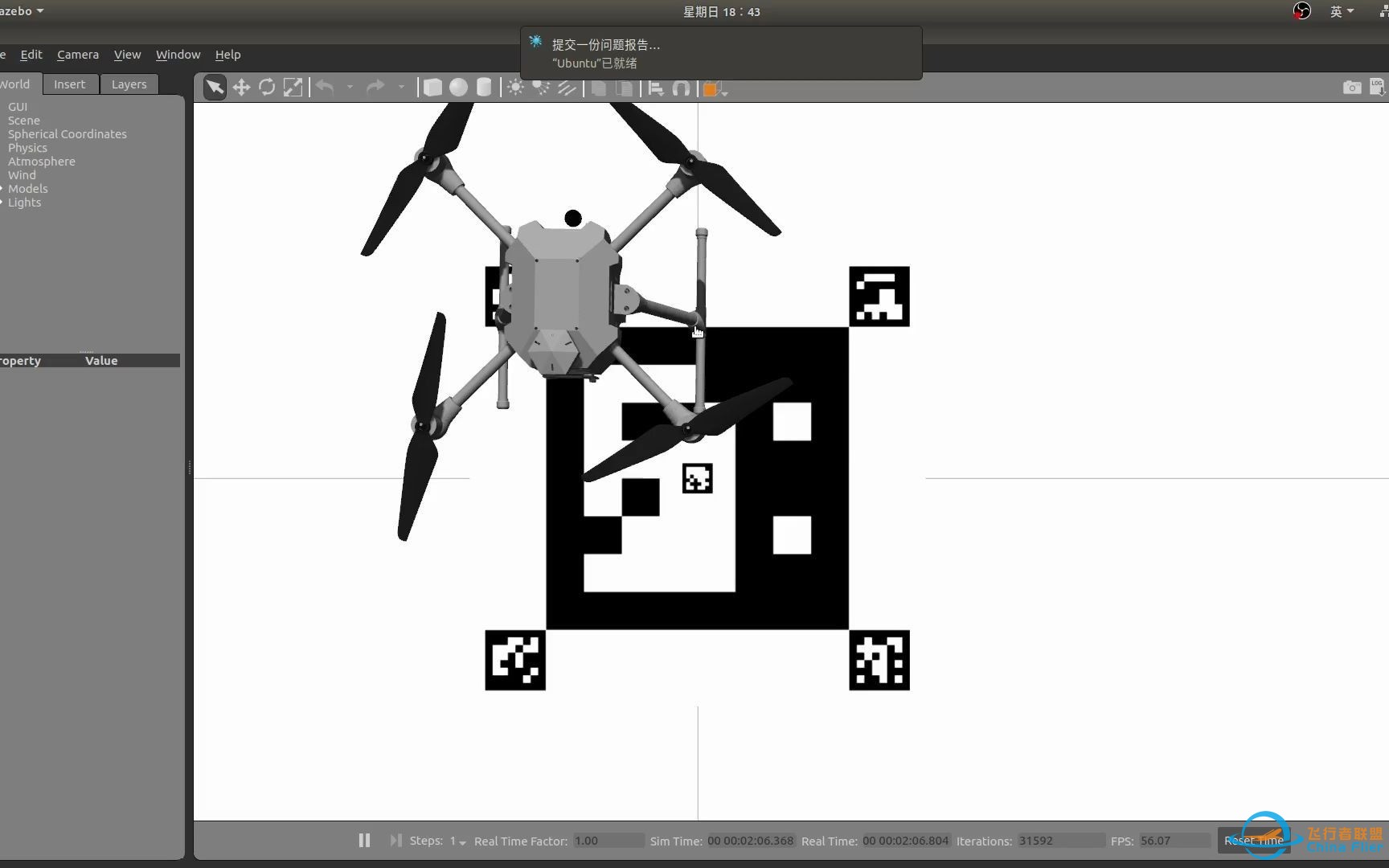The width and height of the screenshot is (1389, 868).
Task: Open the redo history dropdown arrow
Action: click(x=401, y=87)
